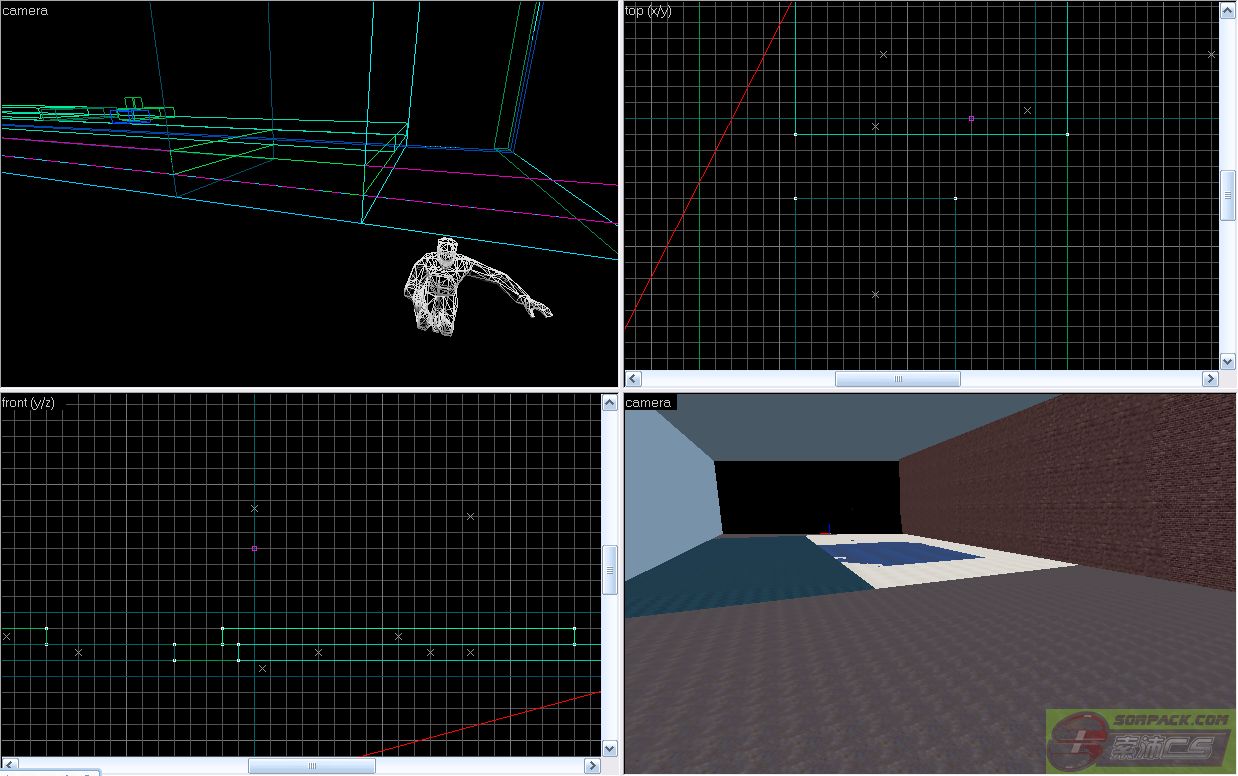The height and width of the screenshot is (776, 1238).
Task: Click the front view's scroll-up arrow
Action: click(x=609, y=402)
